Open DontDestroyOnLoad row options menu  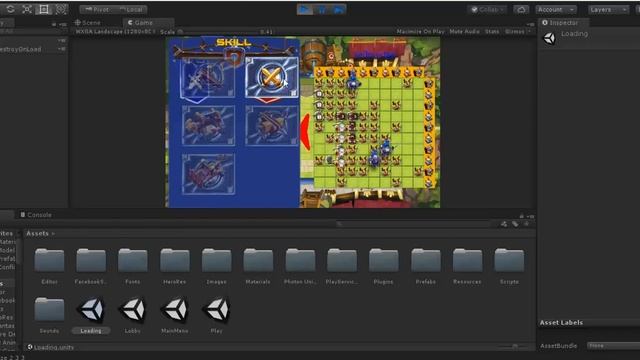pos(62,49)
